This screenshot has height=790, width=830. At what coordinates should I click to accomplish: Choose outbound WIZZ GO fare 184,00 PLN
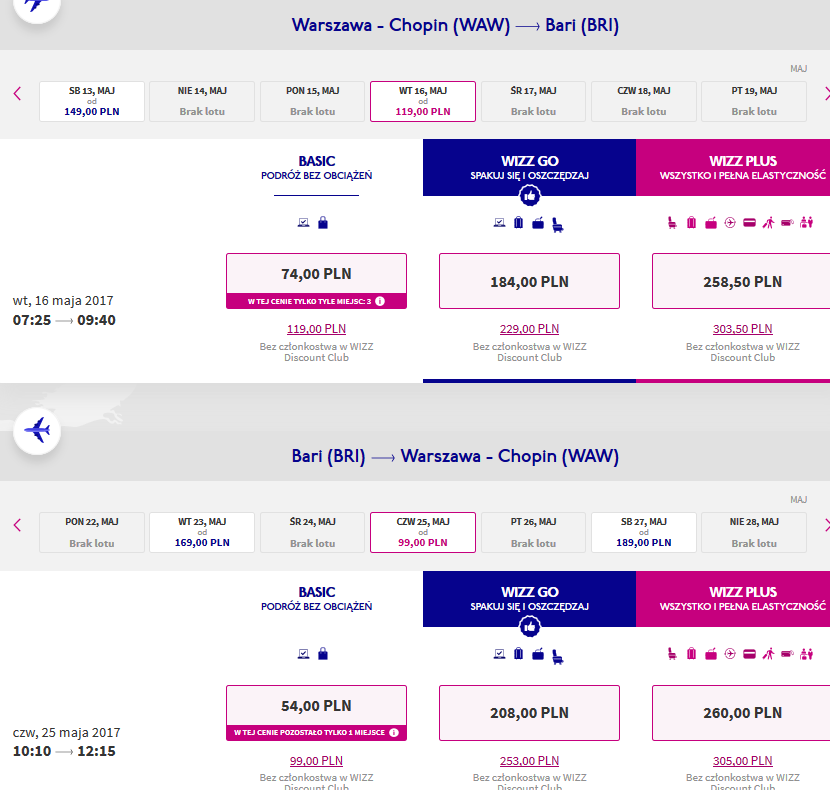[x=529, y=281]
